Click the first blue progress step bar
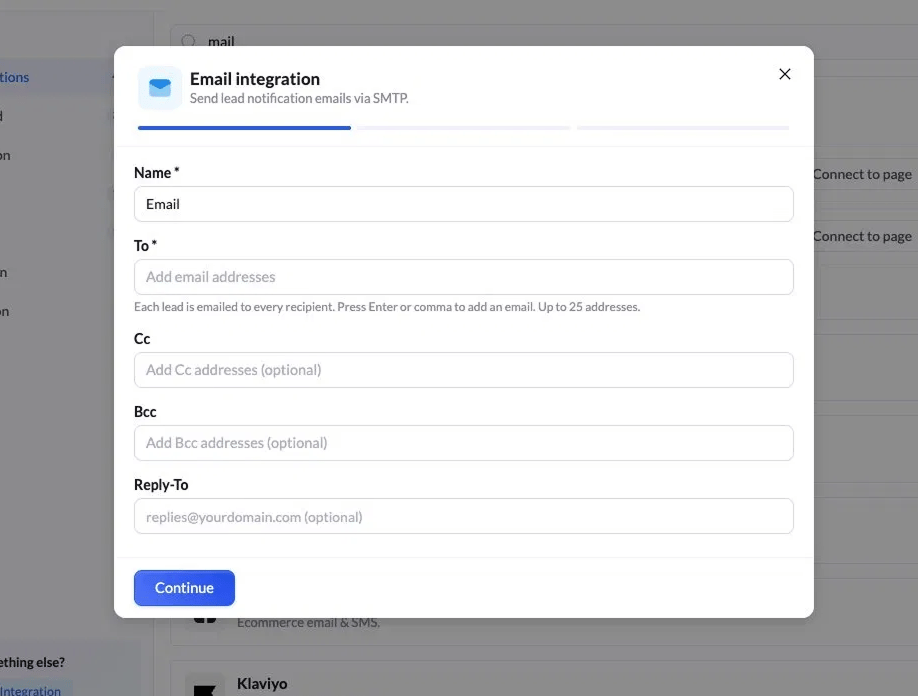 point(244,128)
